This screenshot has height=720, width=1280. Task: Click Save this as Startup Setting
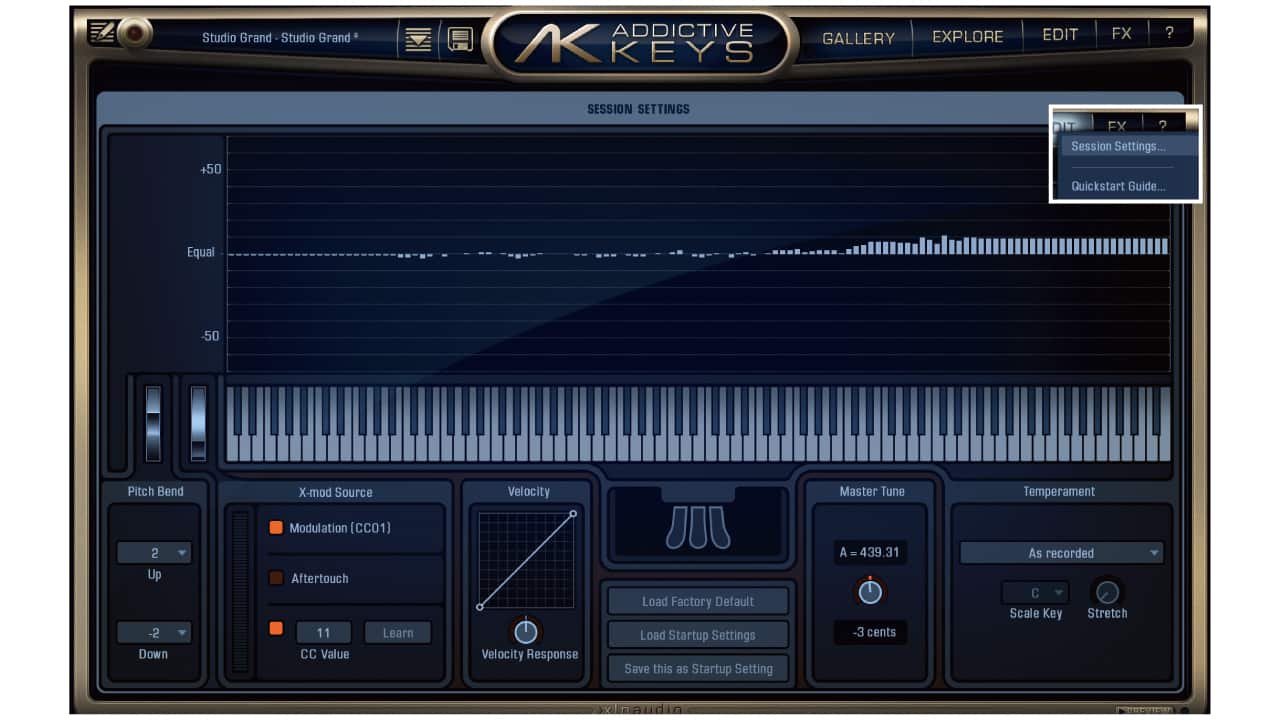click(x=698, y=669)
